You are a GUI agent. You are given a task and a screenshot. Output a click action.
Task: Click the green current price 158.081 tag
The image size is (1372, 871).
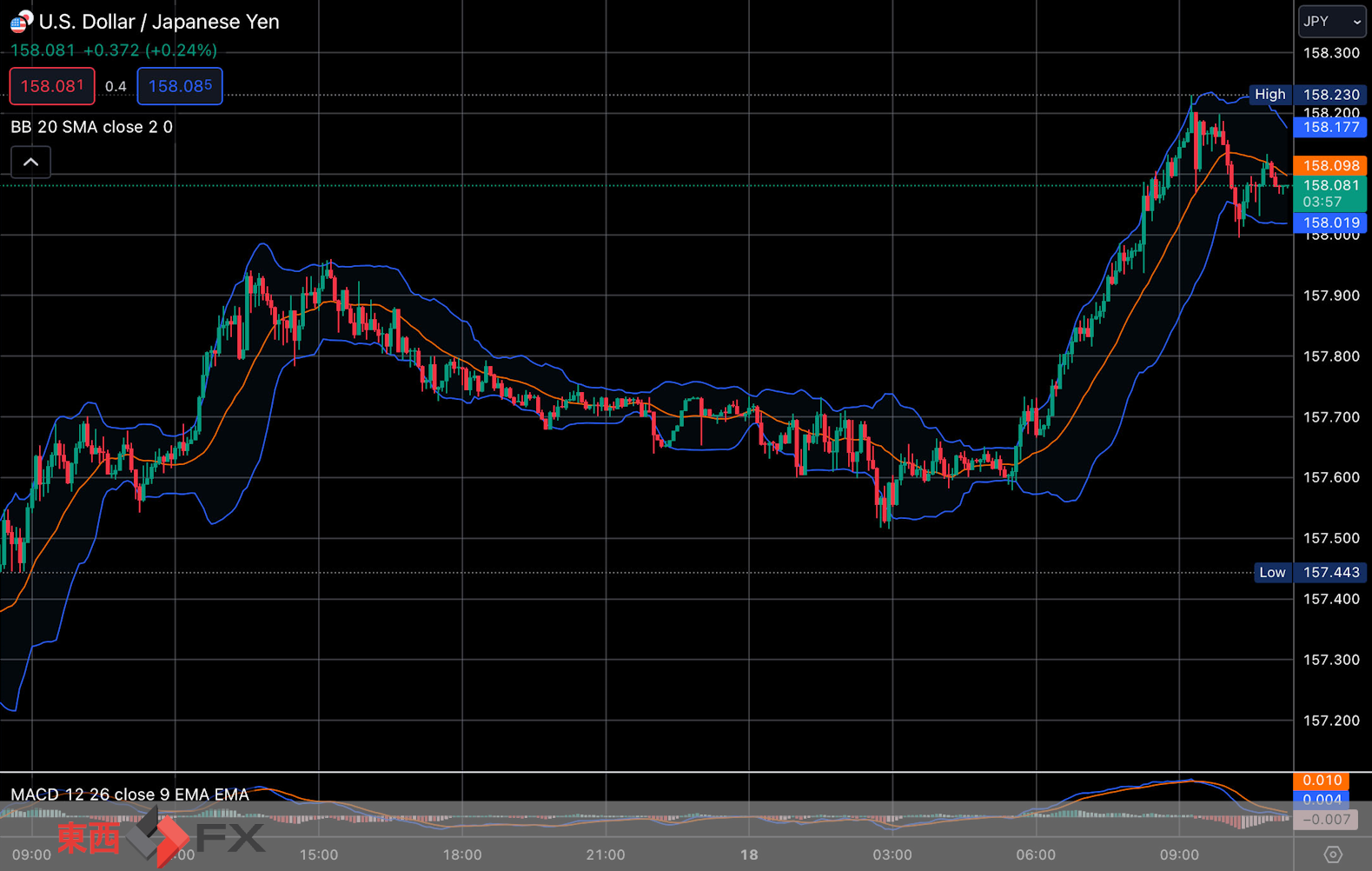tap(1330, 193)
